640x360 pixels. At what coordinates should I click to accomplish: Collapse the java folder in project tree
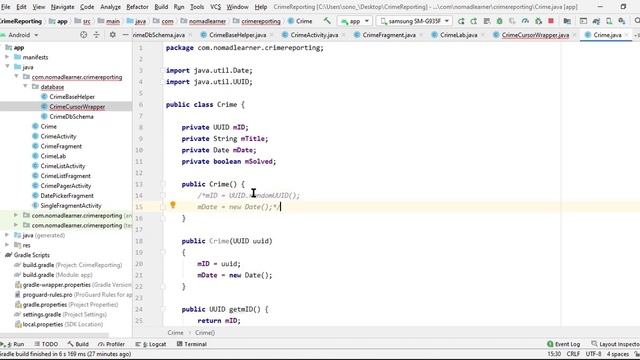pyautogui.click(x=7, y=67)
